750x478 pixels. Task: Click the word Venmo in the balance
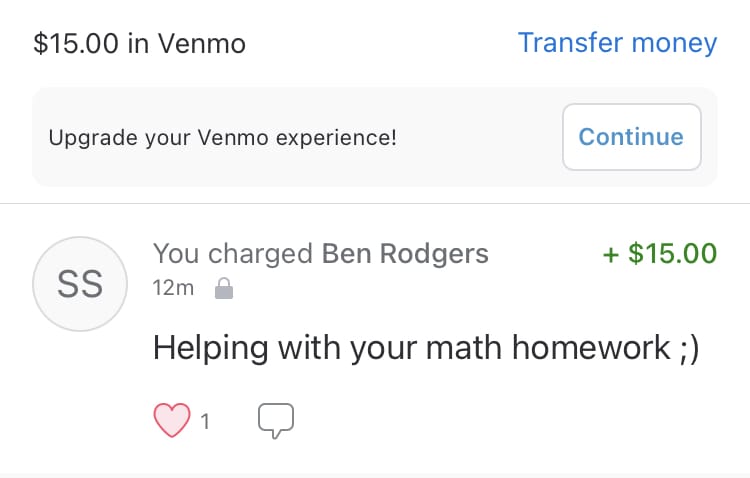tap(202, 44)
